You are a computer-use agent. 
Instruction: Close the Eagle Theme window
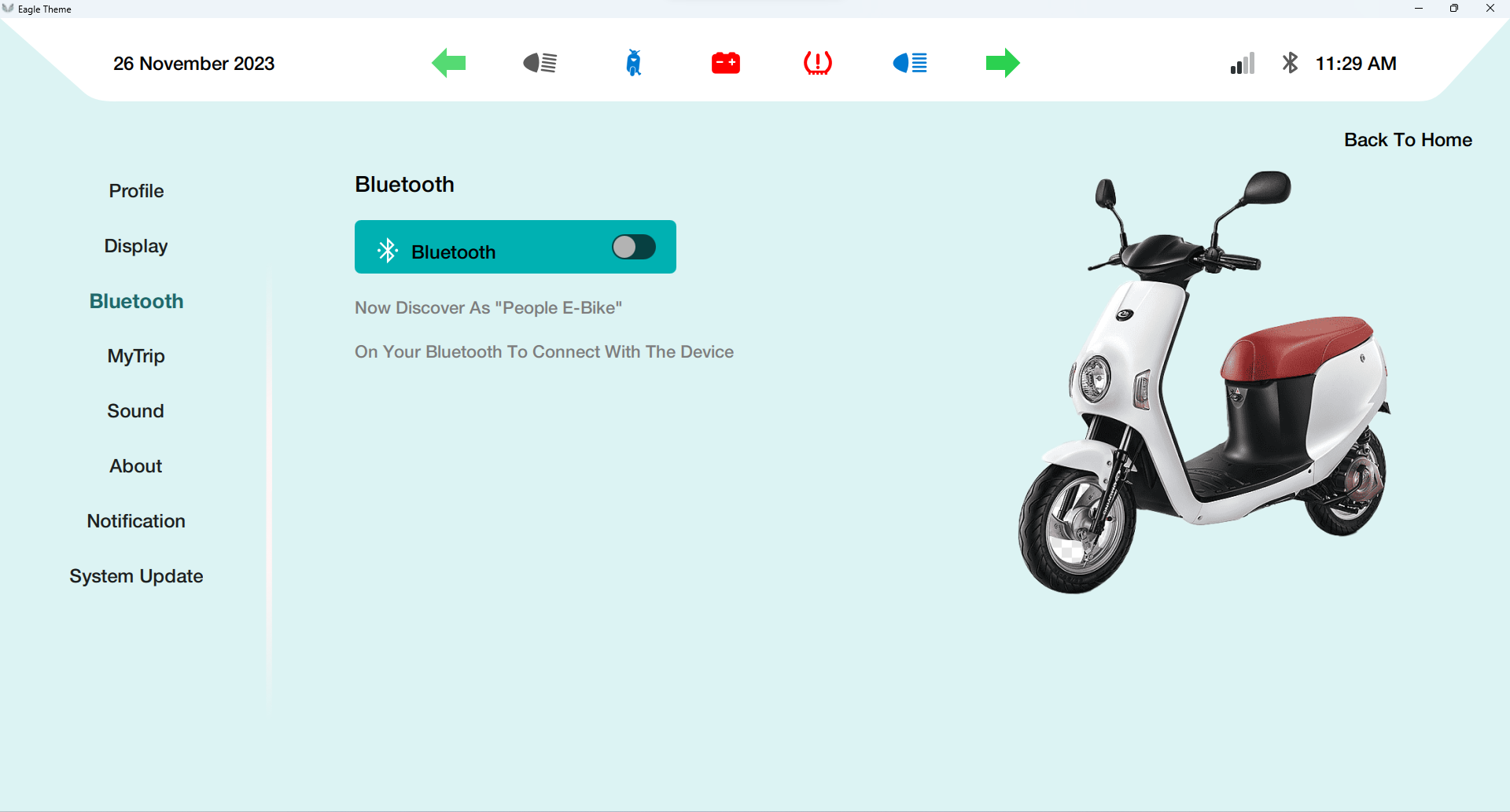(1490, 9)
